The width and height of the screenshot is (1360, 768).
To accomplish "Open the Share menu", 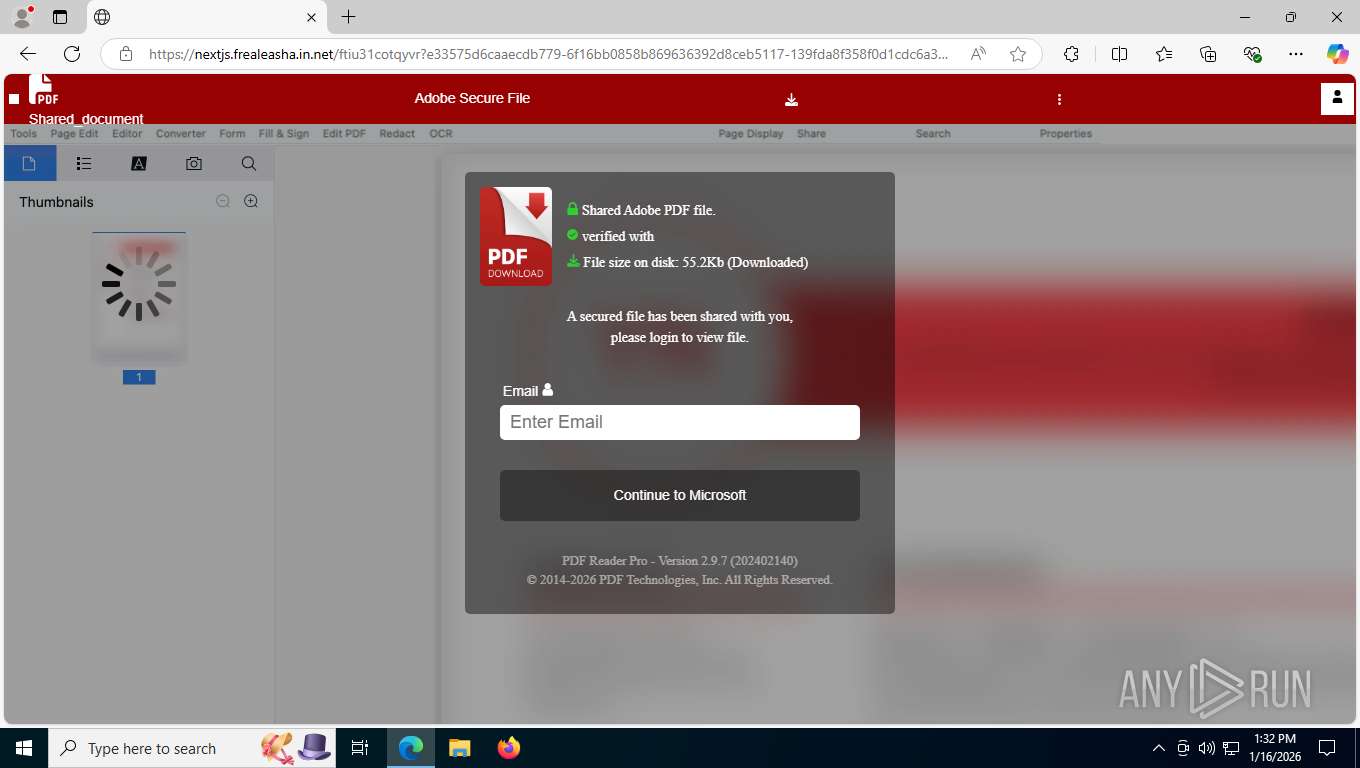I will coord(811,133).
